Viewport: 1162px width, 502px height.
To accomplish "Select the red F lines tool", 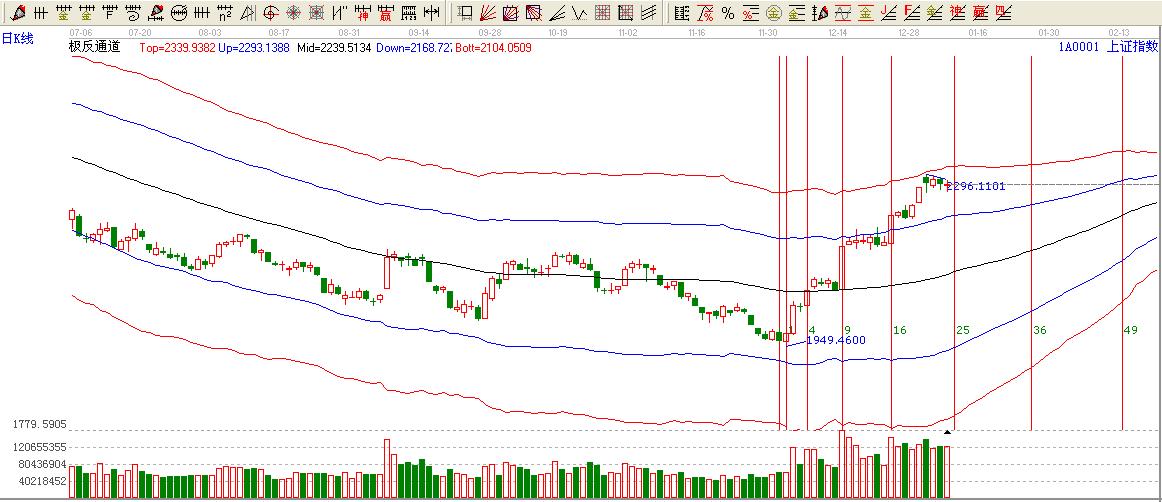I will point(911,13).
